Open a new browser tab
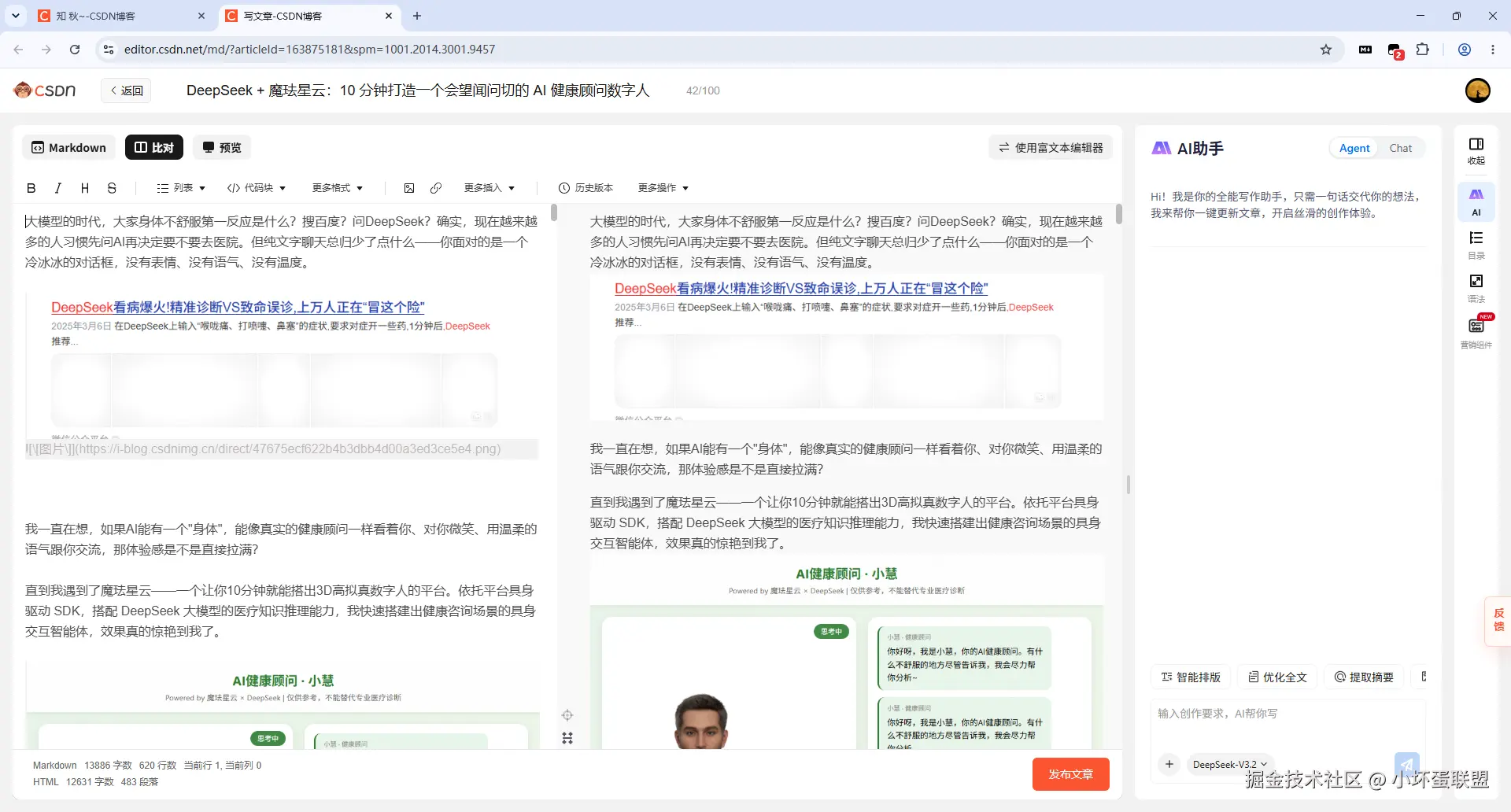 [x=417, y=16]
